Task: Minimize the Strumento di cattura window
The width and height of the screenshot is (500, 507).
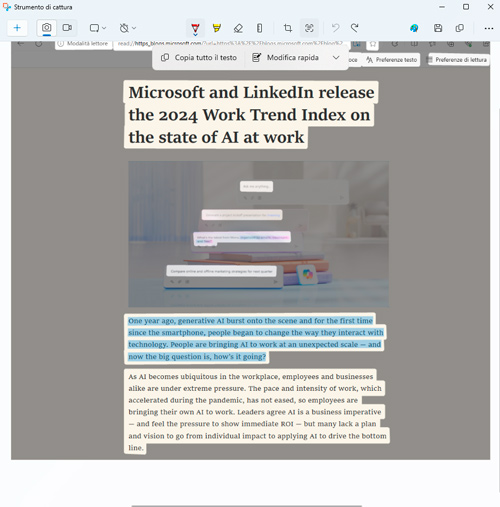Action: coord(442,7)
